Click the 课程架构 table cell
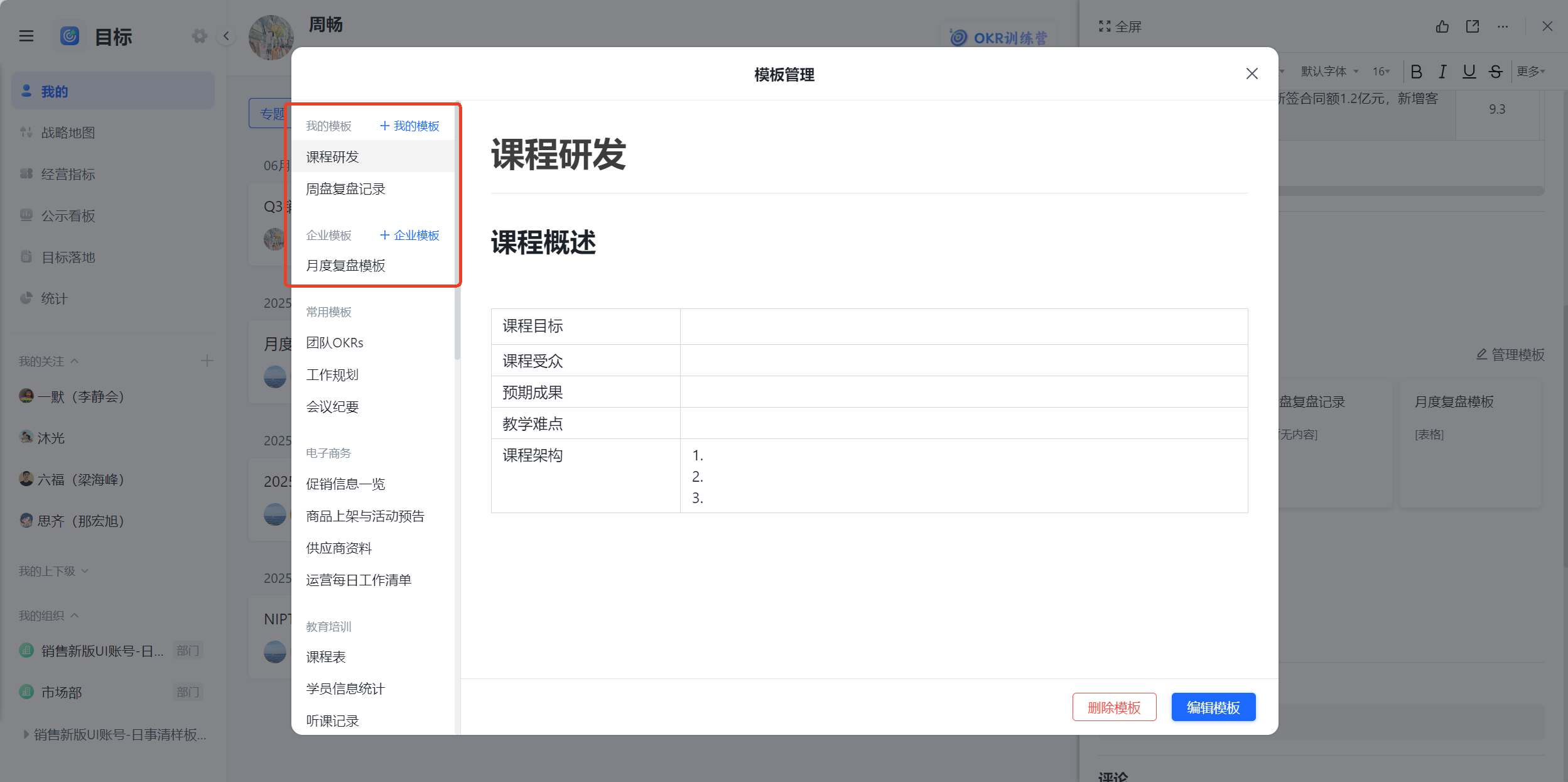The height and width of the screenshot is (782, 1568). pos(586,475)
